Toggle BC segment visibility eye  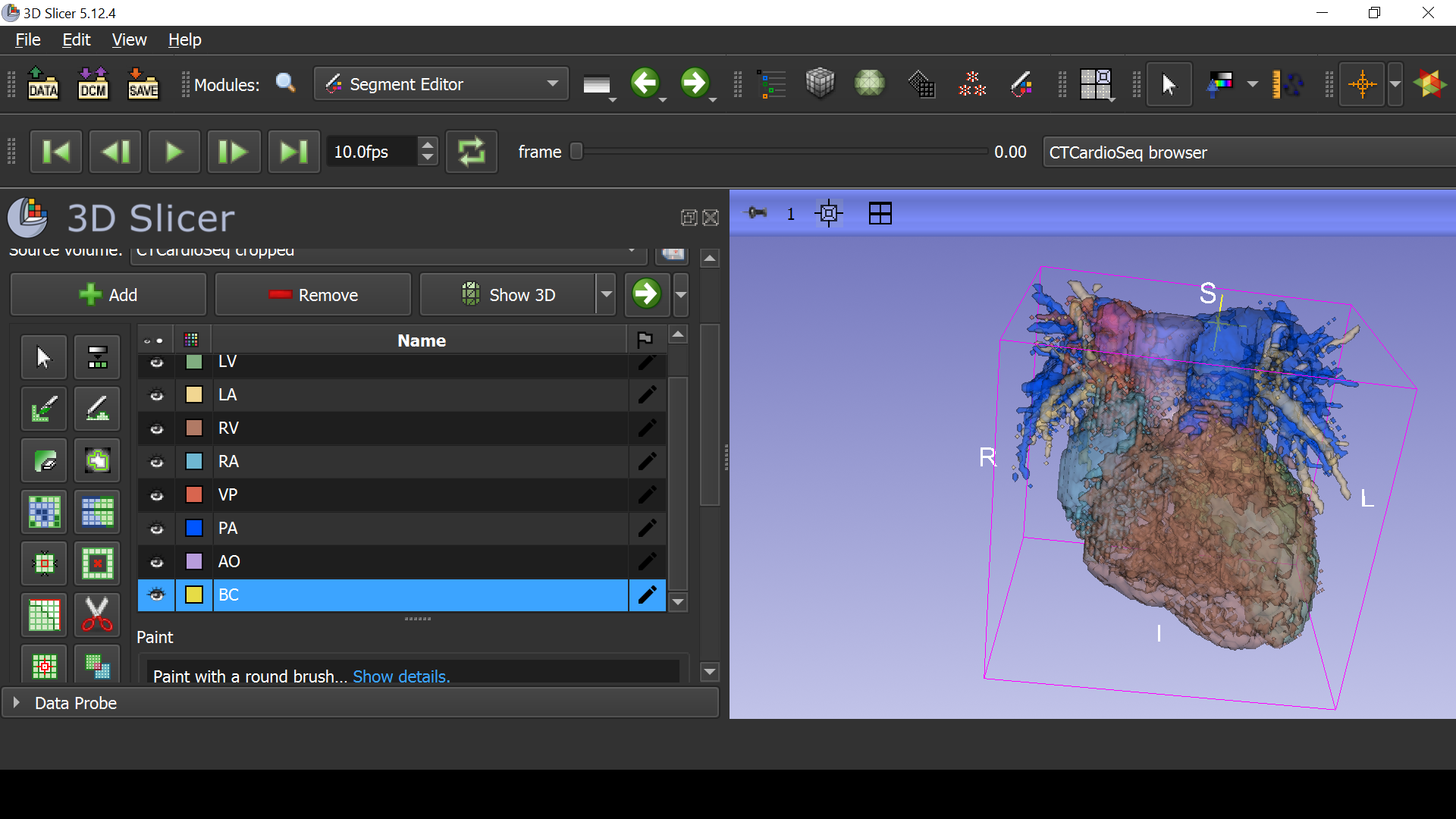[157, 595]
